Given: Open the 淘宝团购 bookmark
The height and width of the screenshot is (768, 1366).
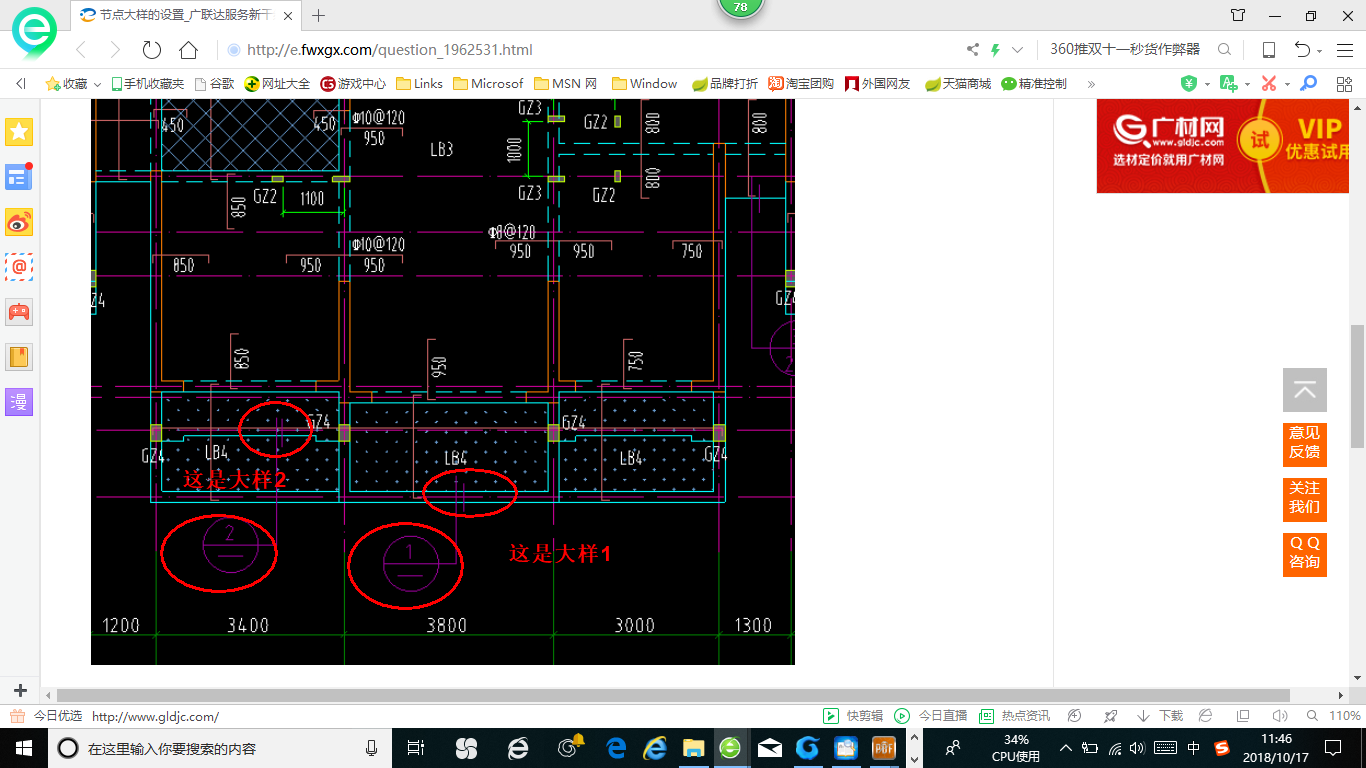Looking at the screenshot, I should (x=801, y=84).
